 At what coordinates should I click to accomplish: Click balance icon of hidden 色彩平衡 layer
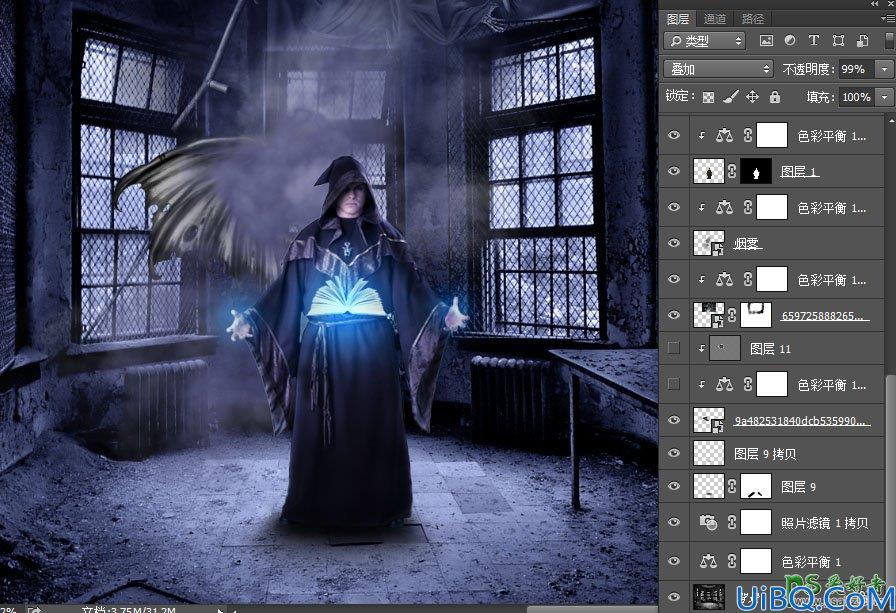(724, 384)
